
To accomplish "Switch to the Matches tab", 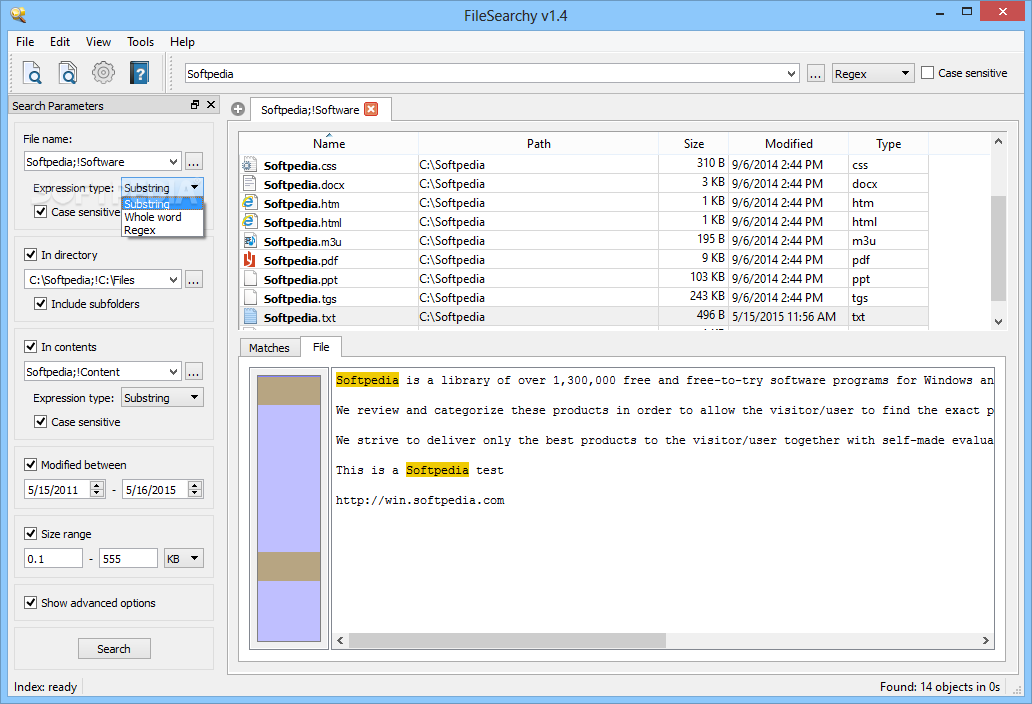I will (x=269, y=348).
